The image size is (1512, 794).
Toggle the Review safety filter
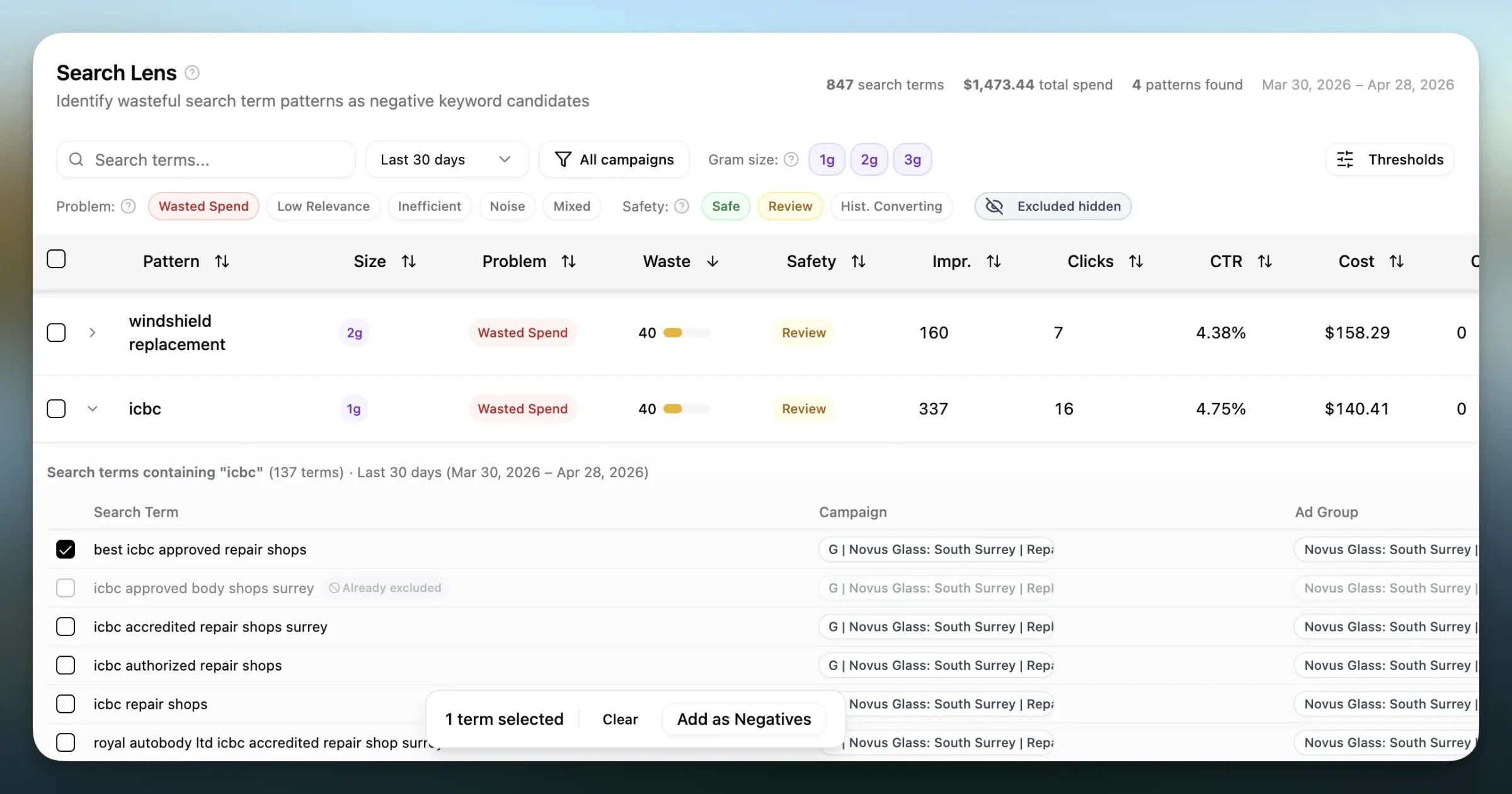[790, 207]
